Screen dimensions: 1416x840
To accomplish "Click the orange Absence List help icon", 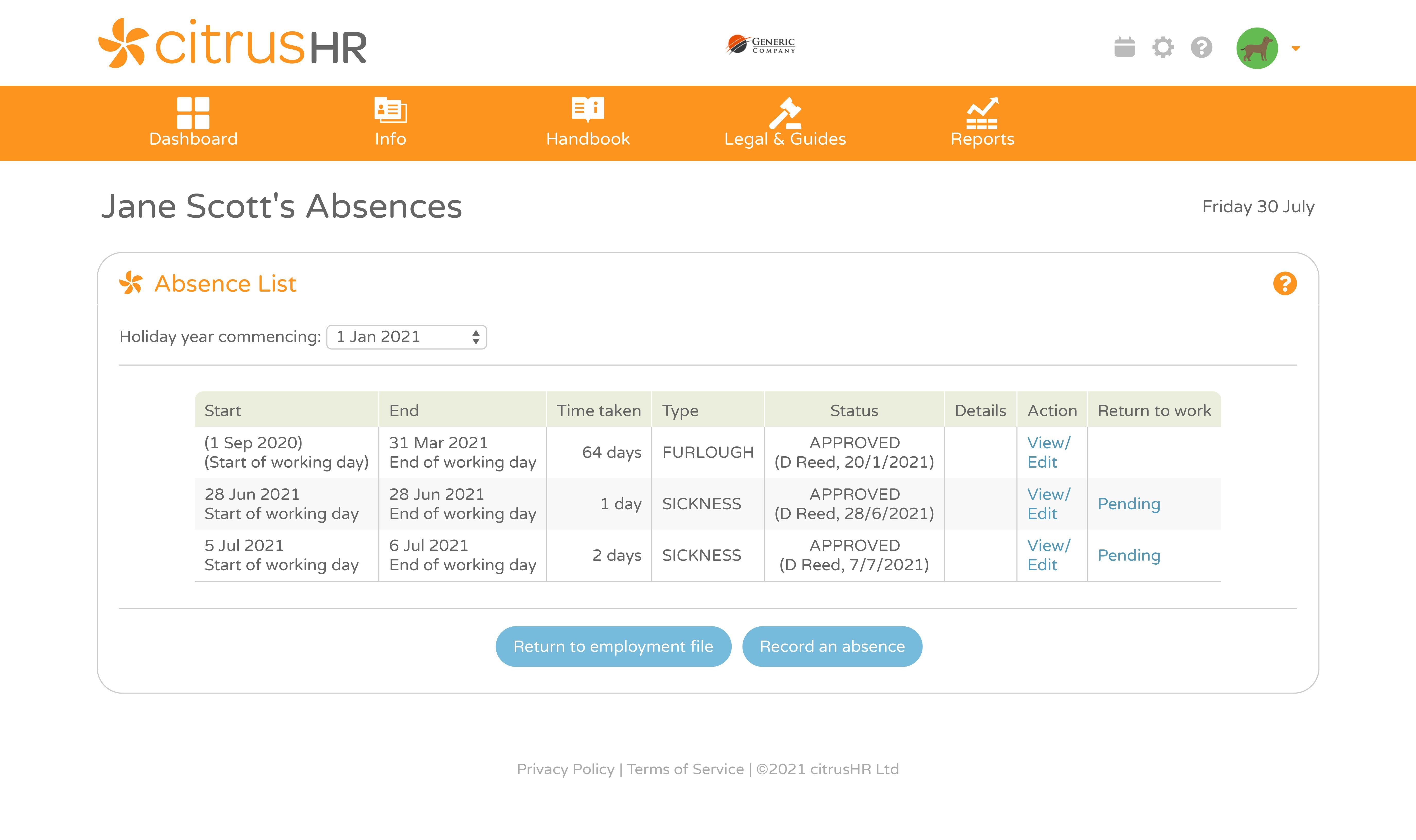I will 1285,283.
